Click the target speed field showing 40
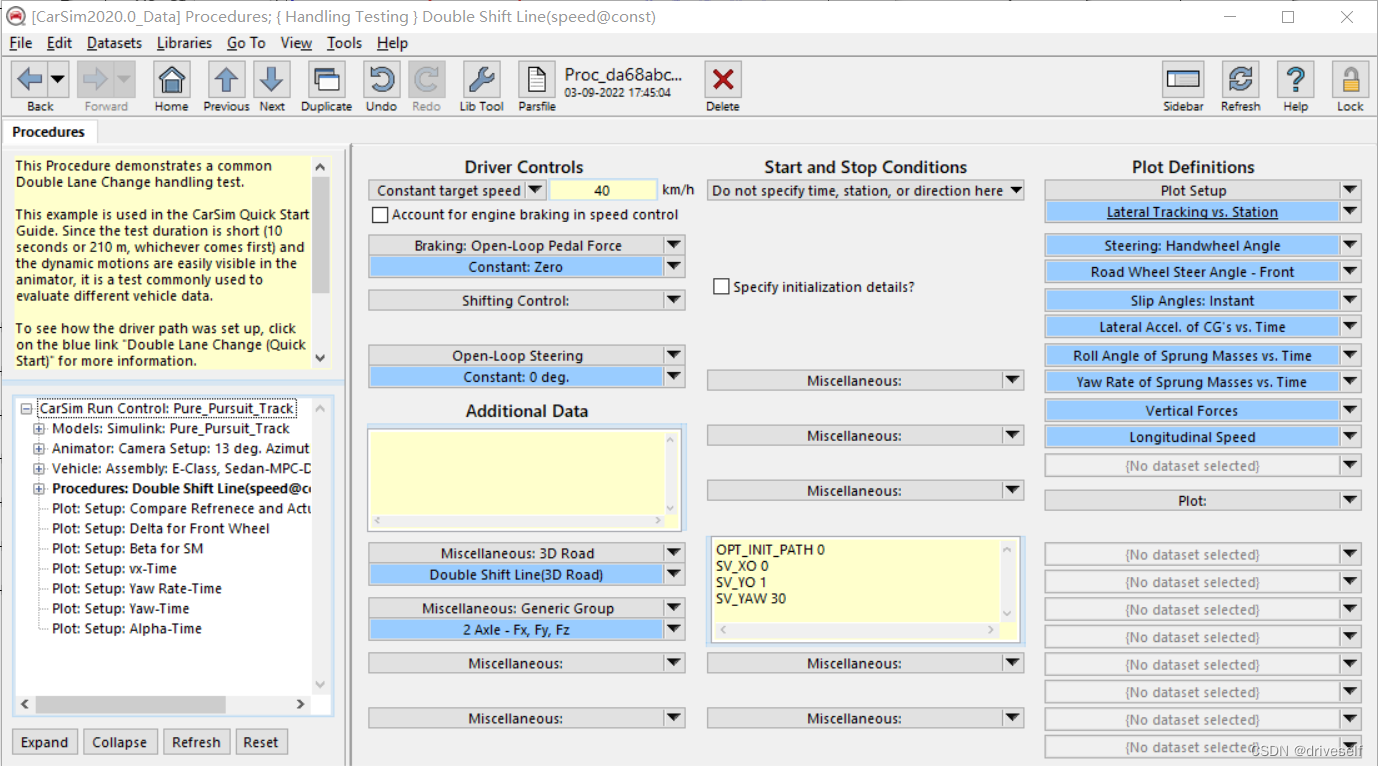Viewport: 1378px width, 766px height. click(602, 190)
